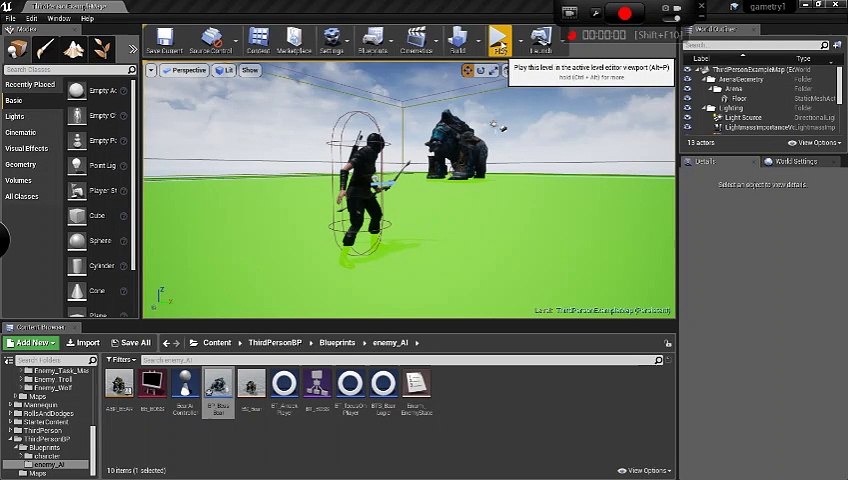Open the Marketplace toolbar icon
Image resolution: width=848 pixels, height=480 pixels.
coord(293,40)
